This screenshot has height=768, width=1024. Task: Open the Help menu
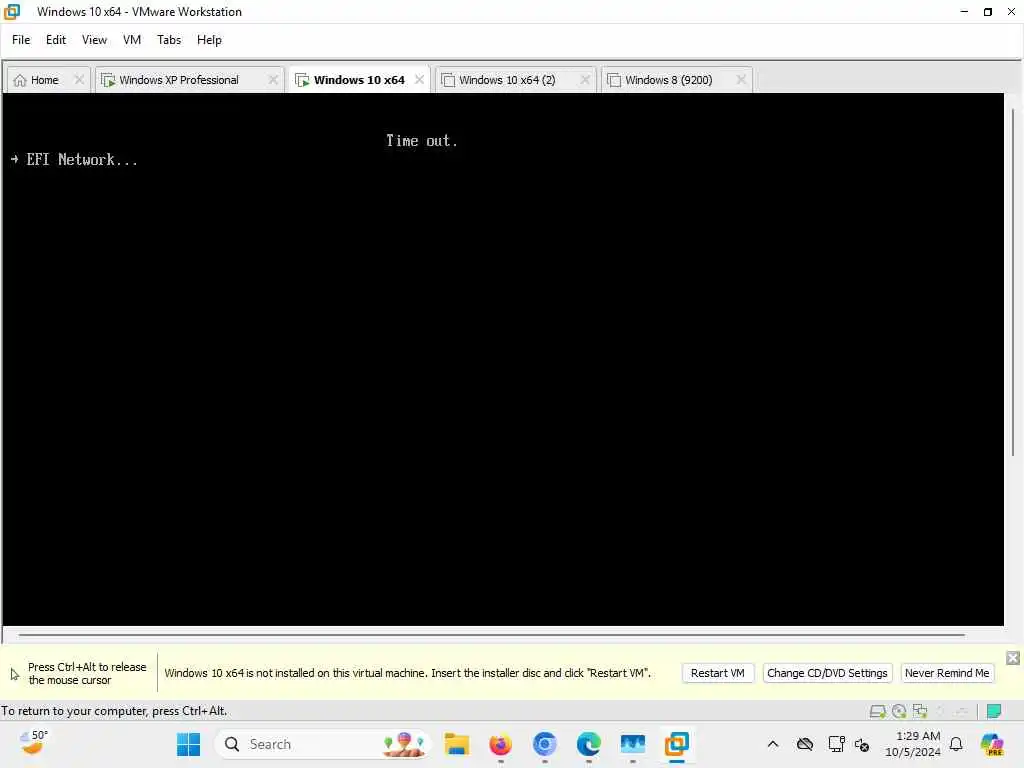coord(209,40)
